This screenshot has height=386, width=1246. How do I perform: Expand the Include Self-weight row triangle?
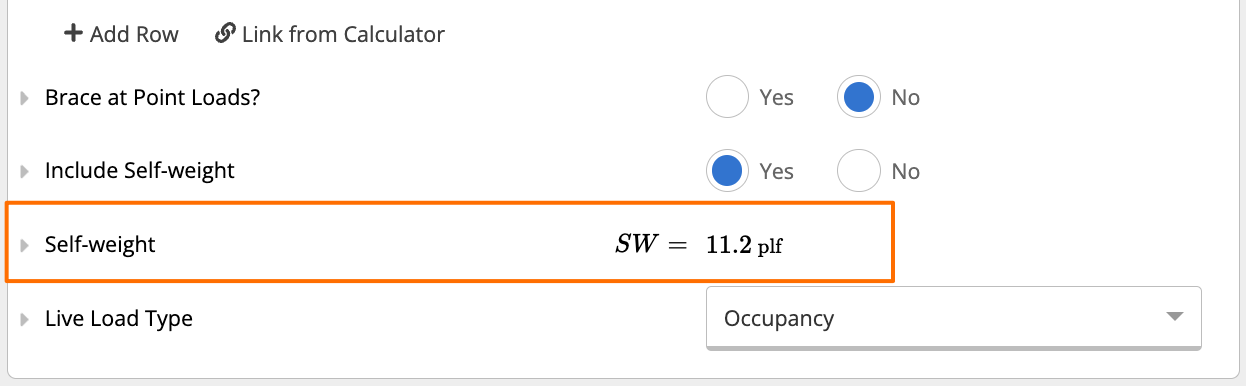(x=25, y=171)
